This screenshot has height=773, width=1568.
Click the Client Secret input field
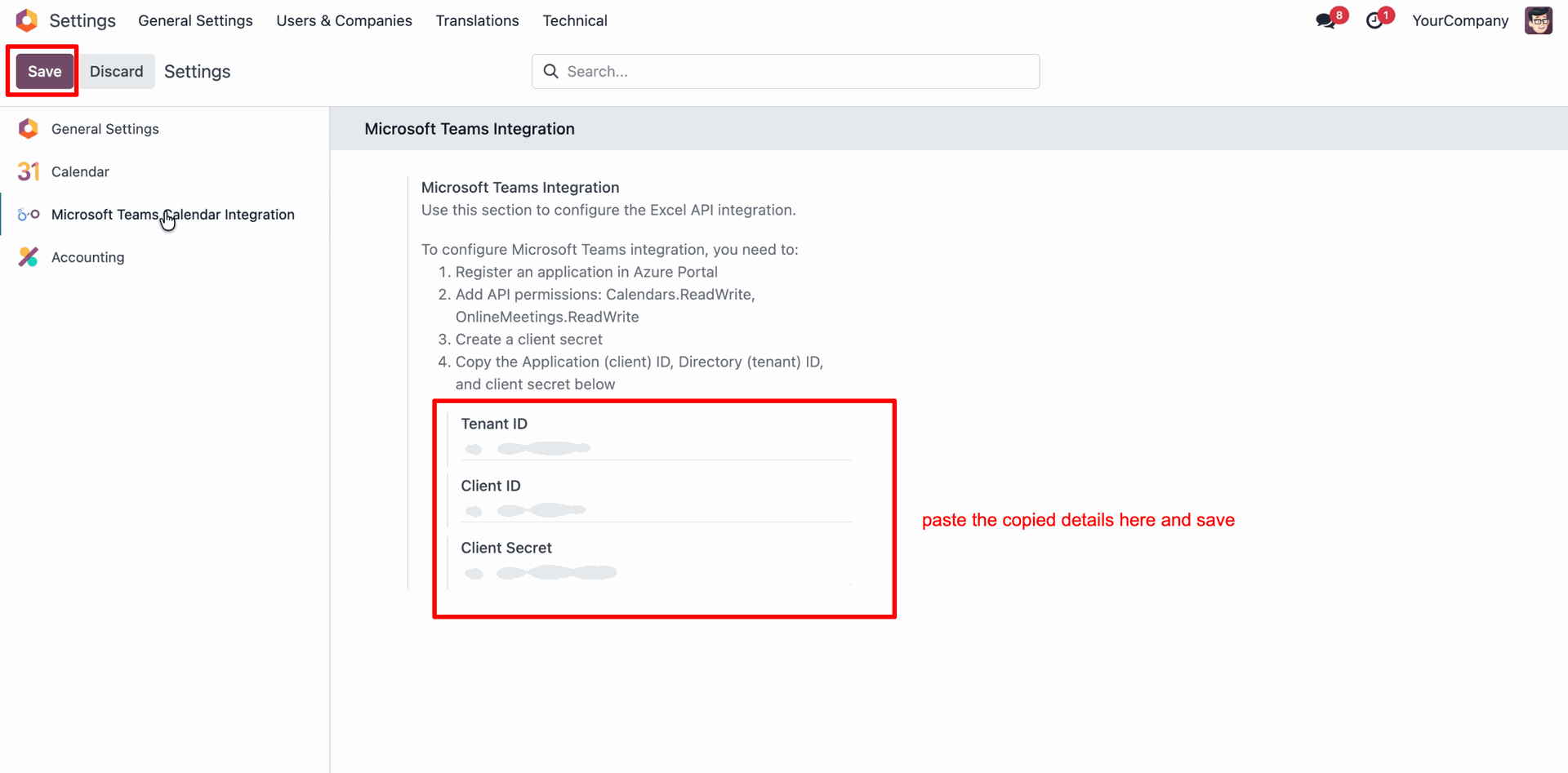[x=657, y=572]
